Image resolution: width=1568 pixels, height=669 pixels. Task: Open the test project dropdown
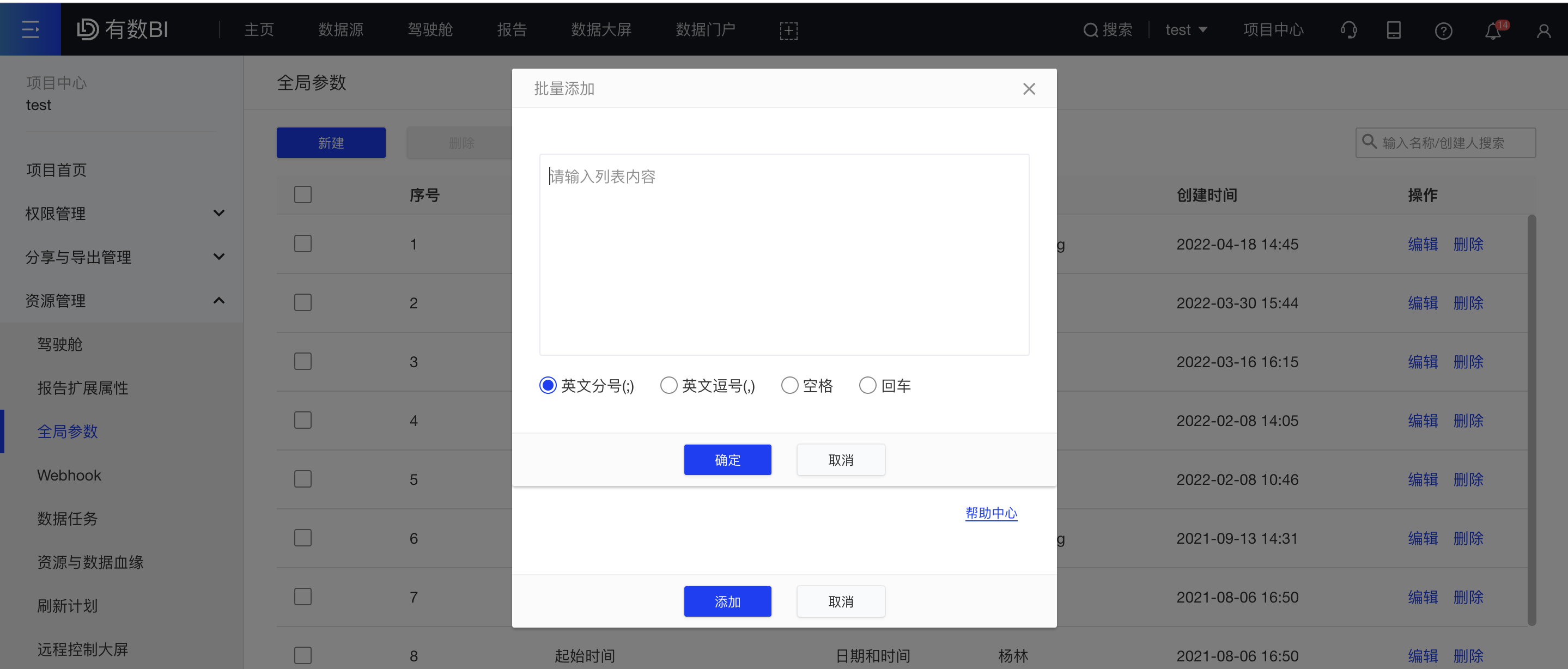[x=1184, y=29]
